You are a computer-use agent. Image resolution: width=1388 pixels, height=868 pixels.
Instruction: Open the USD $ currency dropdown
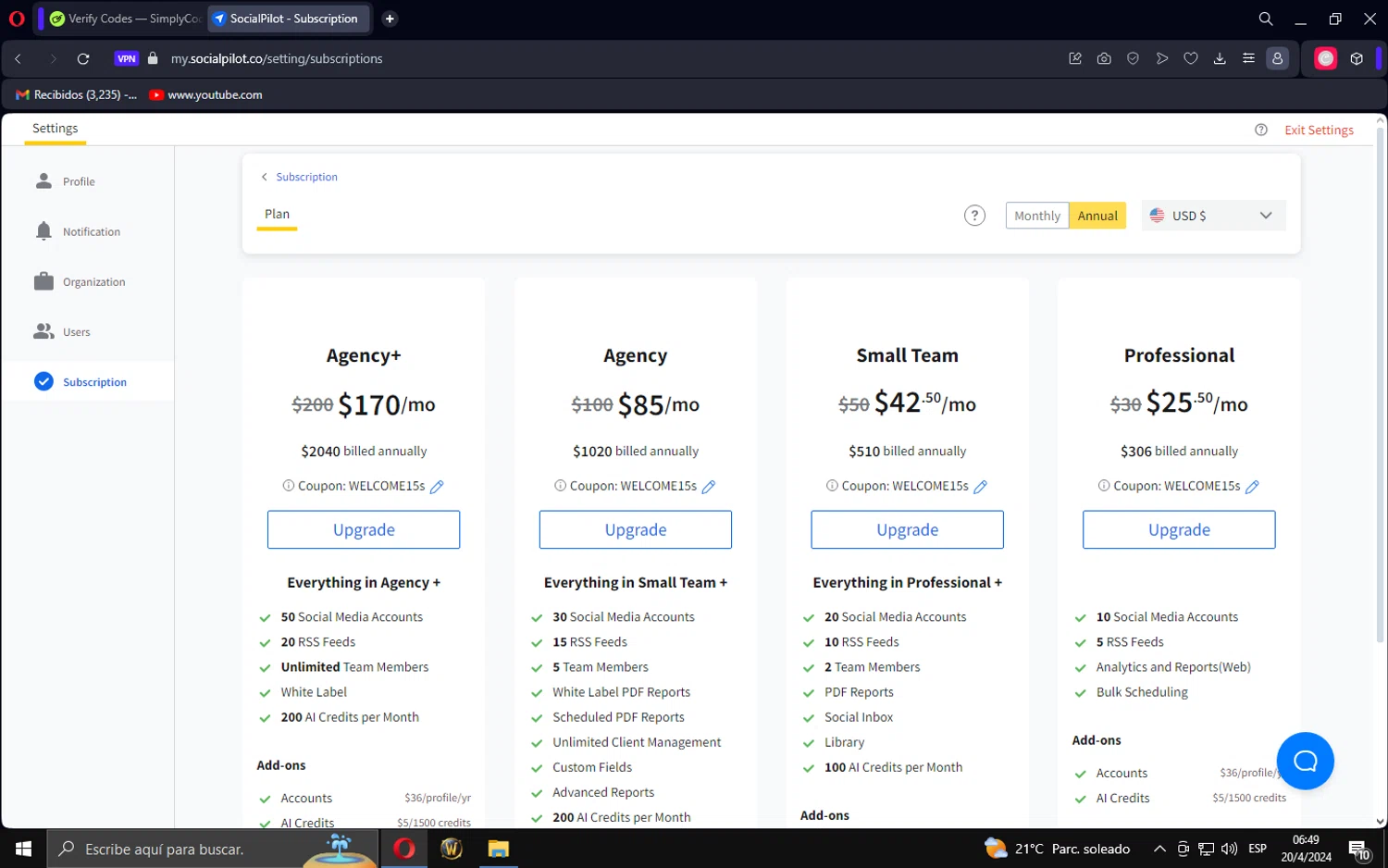click(1213, 216)
